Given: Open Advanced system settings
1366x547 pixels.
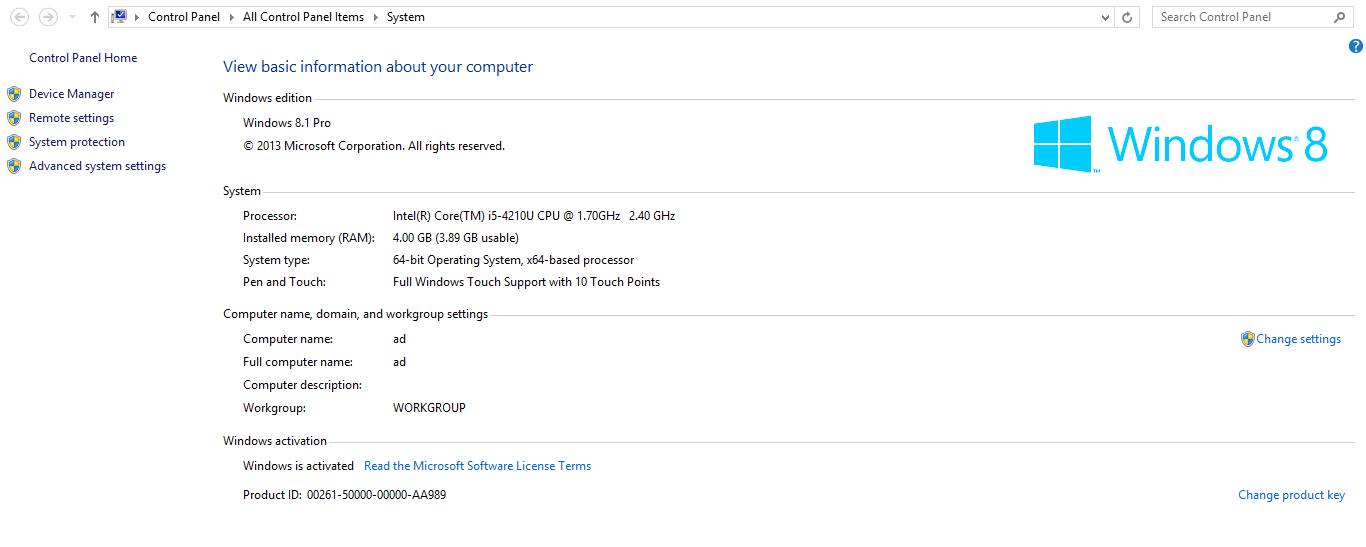Looking at the screenshot, I should (x=97, y=166).
